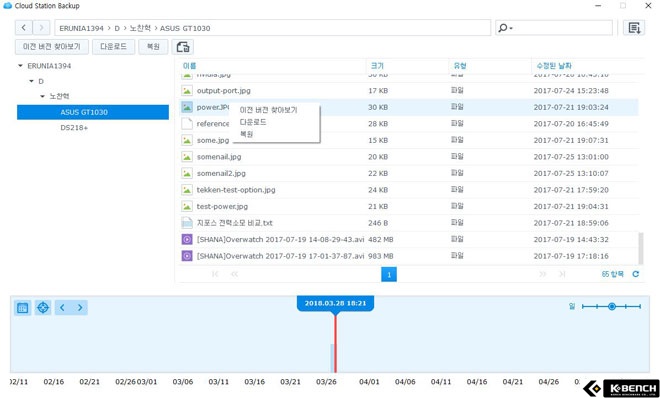Click the blank reference file icon
This screenshot has height=398, width=660.
coord(187,123)
